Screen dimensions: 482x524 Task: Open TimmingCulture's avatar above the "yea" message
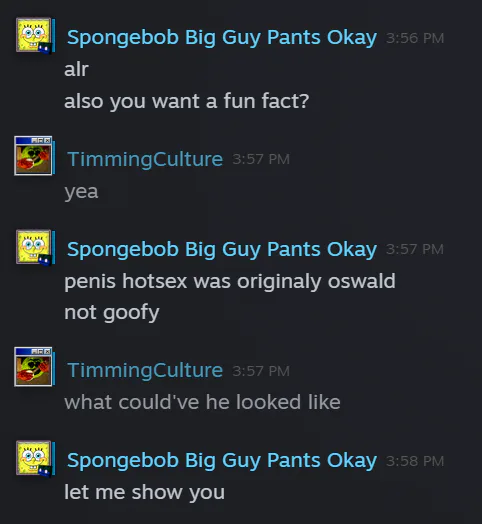[x=33, y=155]
